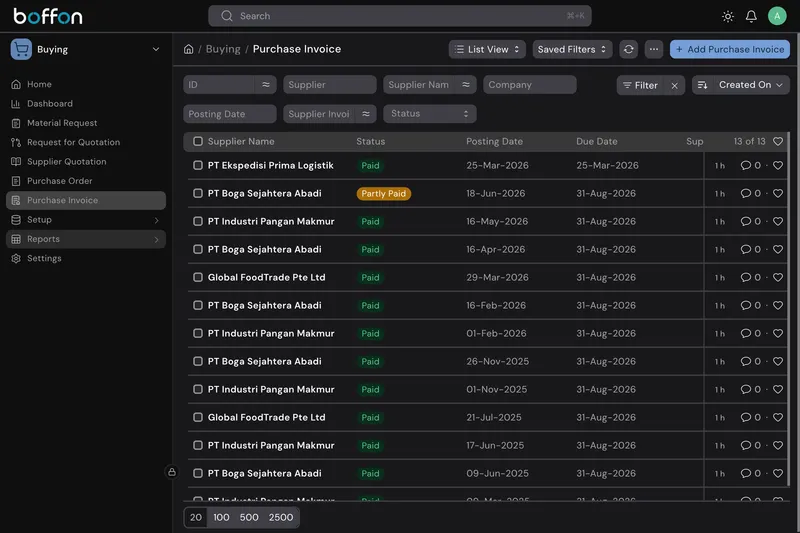
Task: Go to Buying breadcrumb link
Action: pos(223,49)
